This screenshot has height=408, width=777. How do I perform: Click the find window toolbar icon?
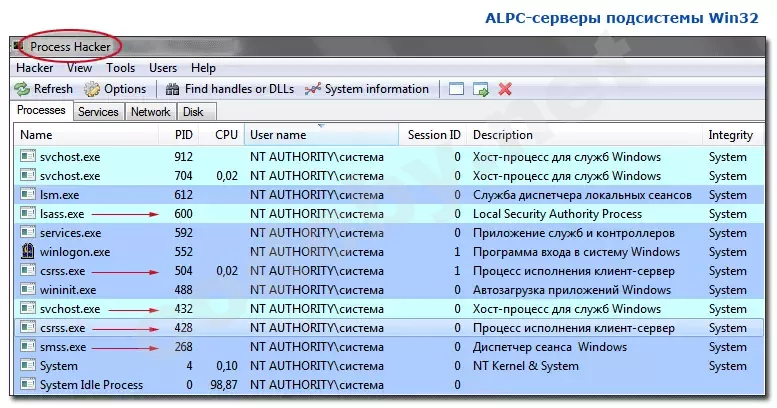pos(456,89)
